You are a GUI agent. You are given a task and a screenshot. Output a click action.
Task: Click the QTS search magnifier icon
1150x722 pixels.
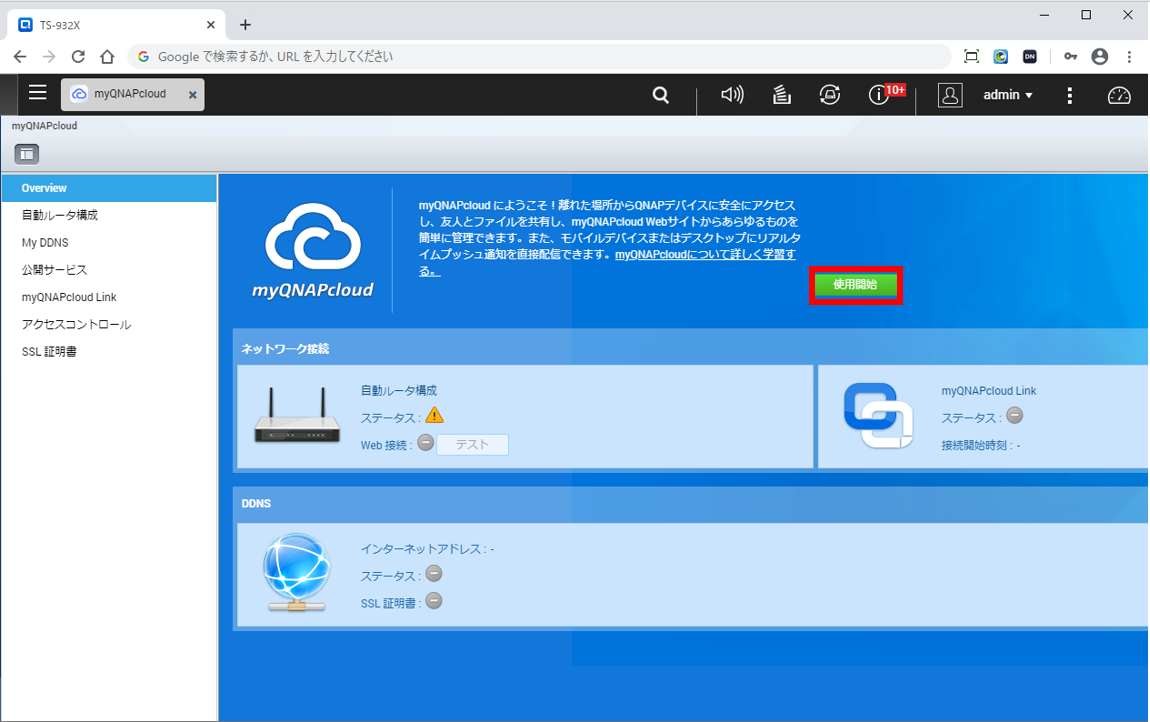pyautogui.click(x=660, y=95)
